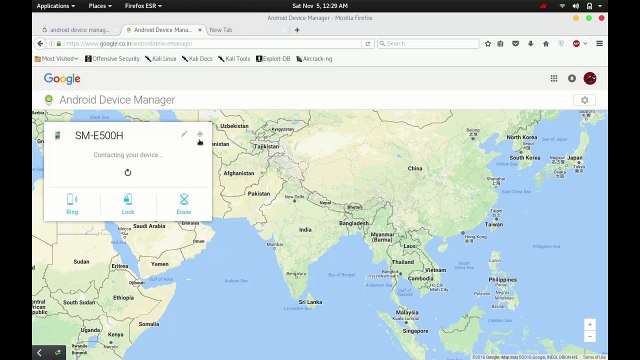The width and height of the screenshot is (640, 360).
Task: Open Google notifications bell
Action: [x=572, y=78]
